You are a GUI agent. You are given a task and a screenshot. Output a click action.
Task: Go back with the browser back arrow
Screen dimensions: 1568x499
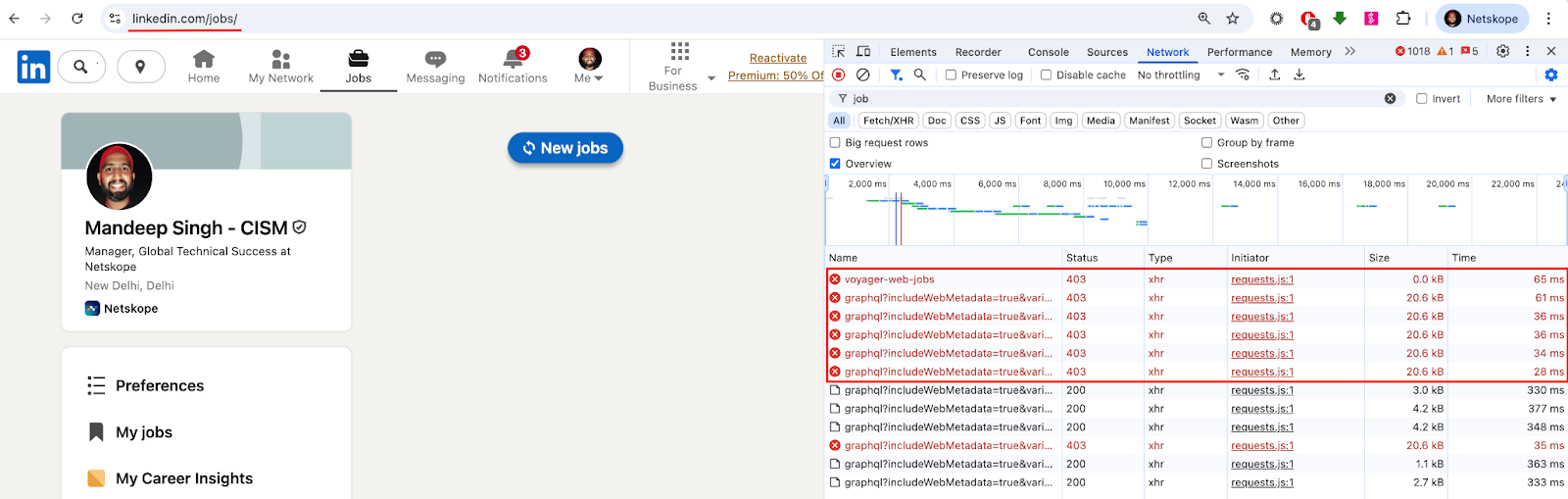click(15, 19)
